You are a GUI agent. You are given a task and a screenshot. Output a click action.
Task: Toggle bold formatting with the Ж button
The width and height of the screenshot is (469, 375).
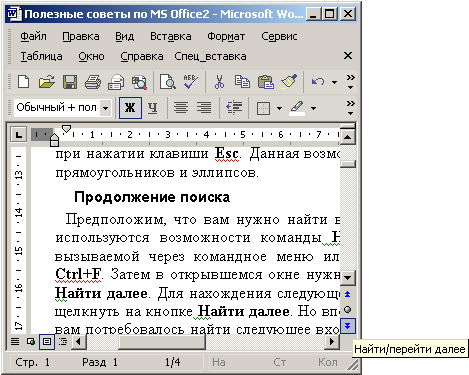tap(130, 108)
